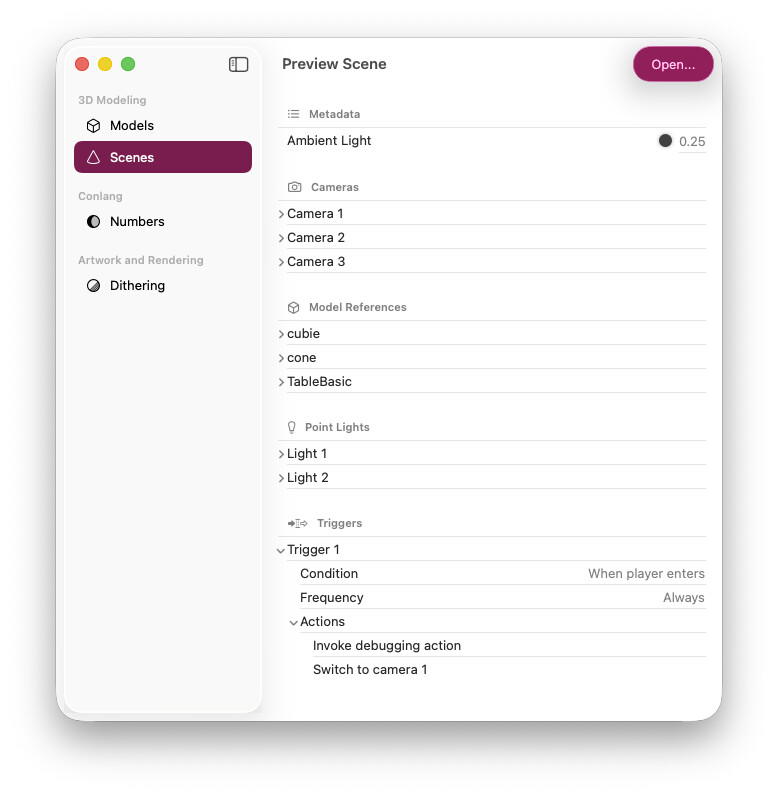Click the Models cube icon
The width and height of the screenshot is (778, 795).
coord(93,126)
